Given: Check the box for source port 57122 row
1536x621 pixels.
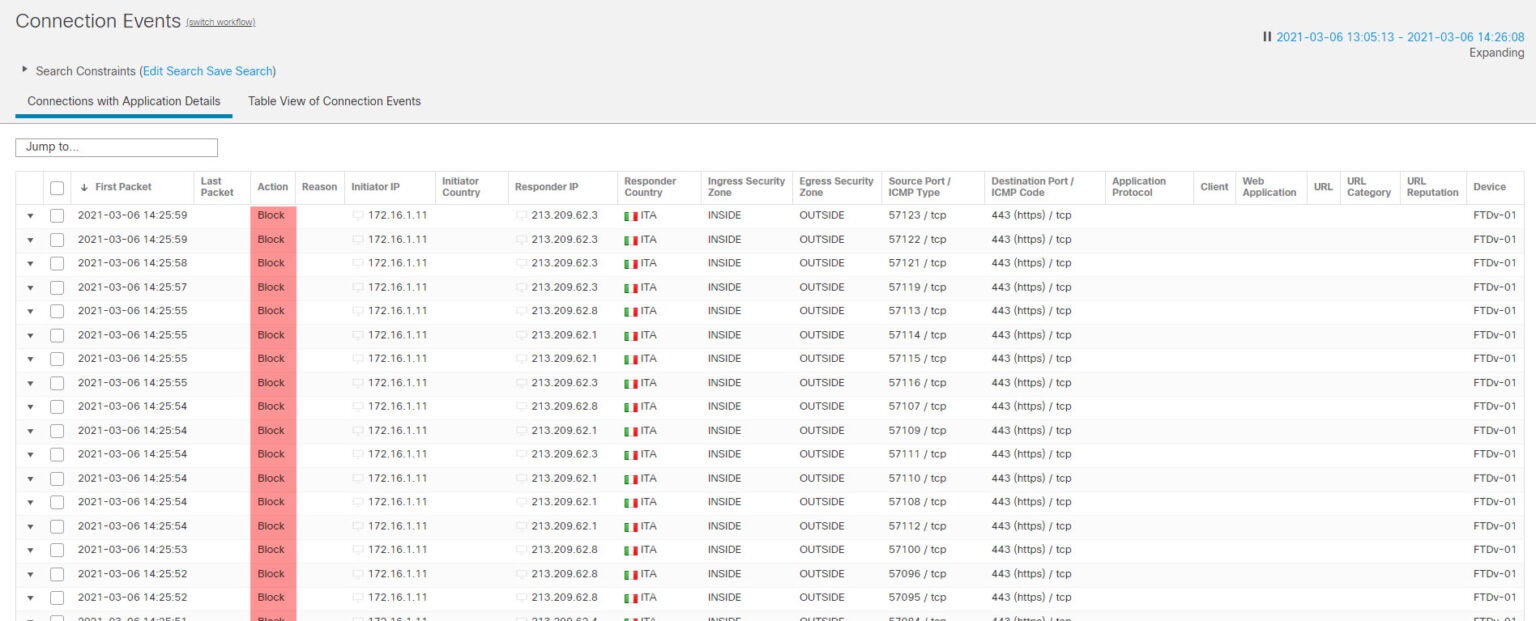Looking at the screenshot, I should click(x=57, y=239).
